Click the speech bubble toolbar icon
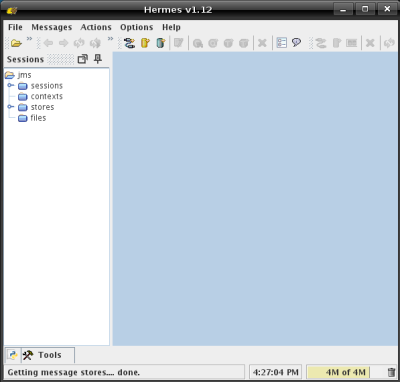The image size is (400, 382). click(x=296, y=42)
